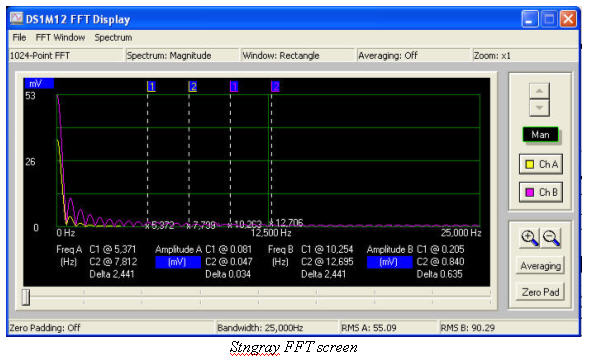Screen dimensions: 590x362
Task: Click the scale up arrow button
Action: [539, 91]
